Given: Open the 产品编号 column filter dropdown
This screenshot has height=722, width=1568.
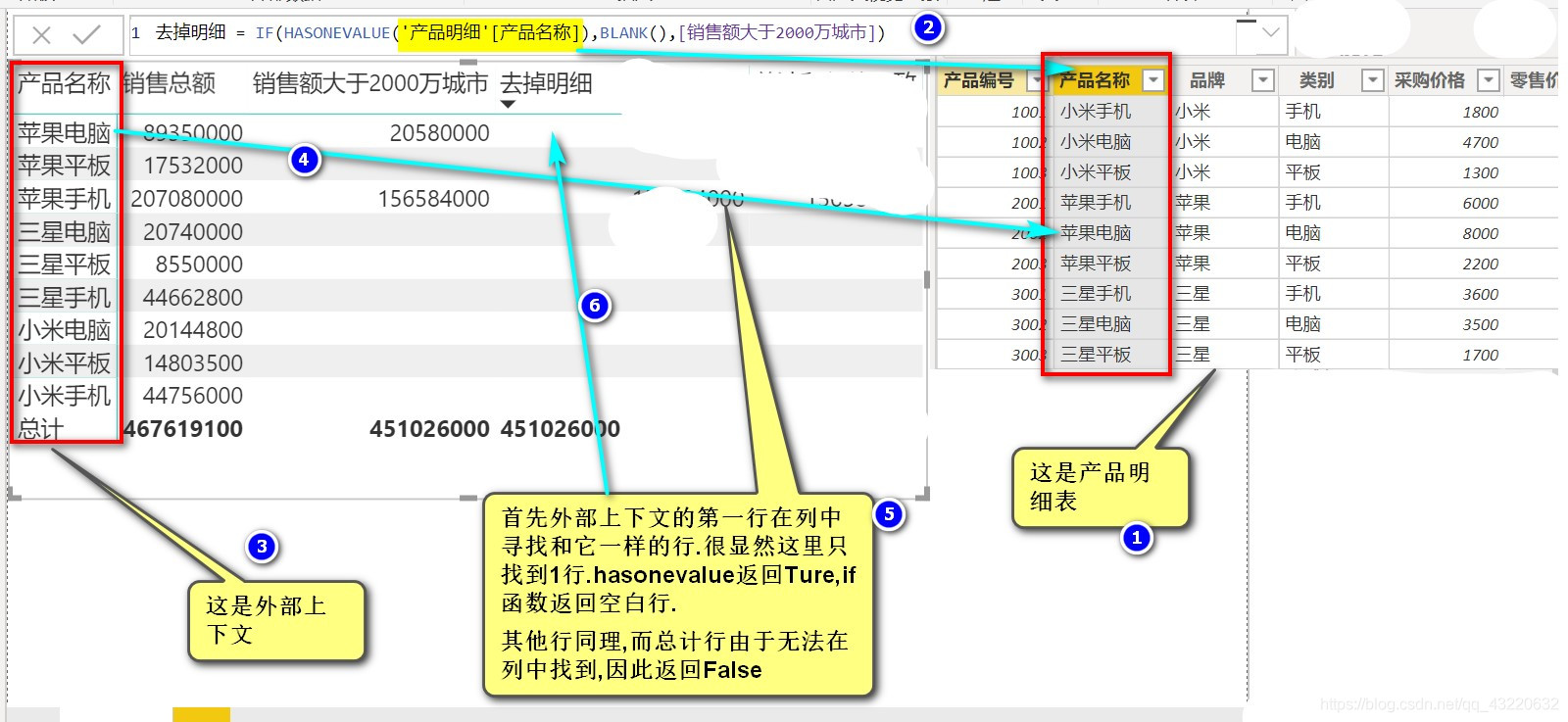Looking at the screenshot, I should 1036,81.
